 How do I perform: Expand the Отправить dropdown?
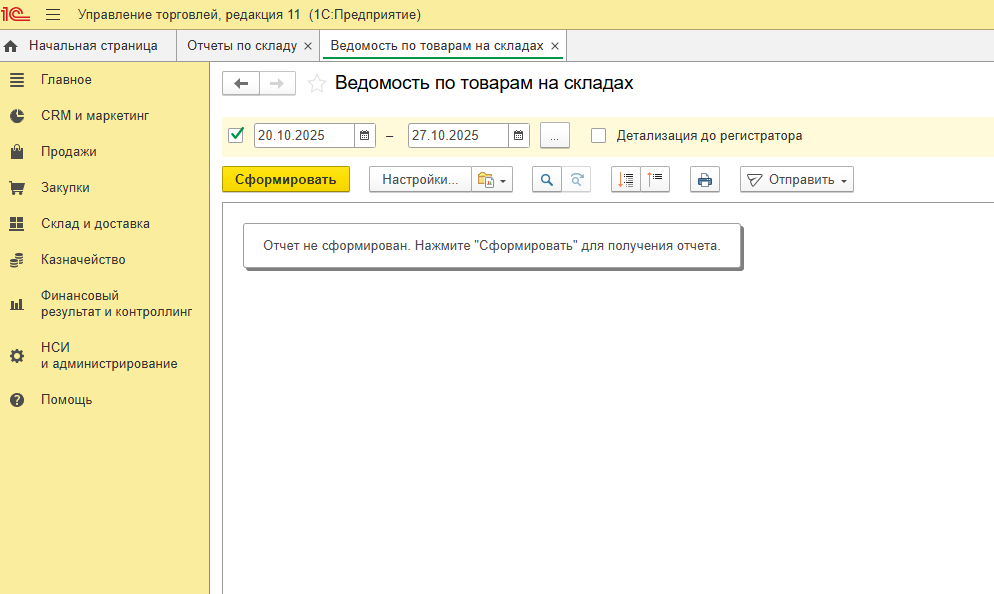pos(797,180)
